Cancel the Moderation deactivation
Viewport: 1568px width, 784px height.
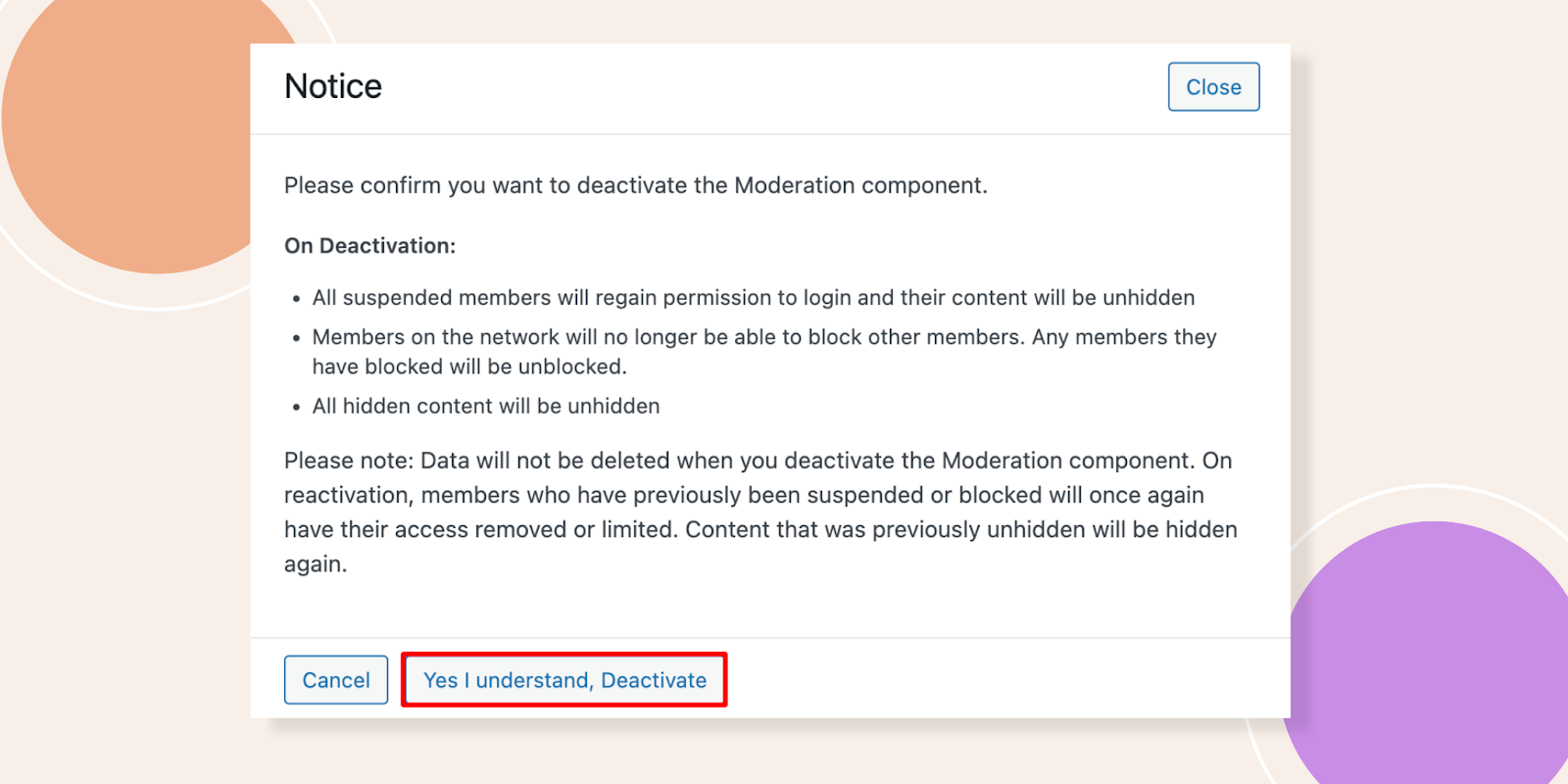(336, 680)
